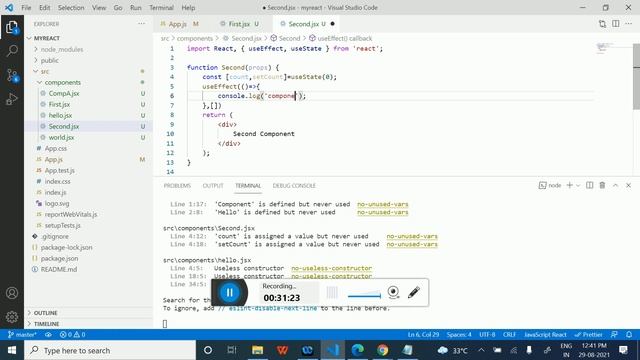Open File Explorer from the taskbar
Image resolution: width=640 pixels, height=360 pixels.
coord(258,350)
